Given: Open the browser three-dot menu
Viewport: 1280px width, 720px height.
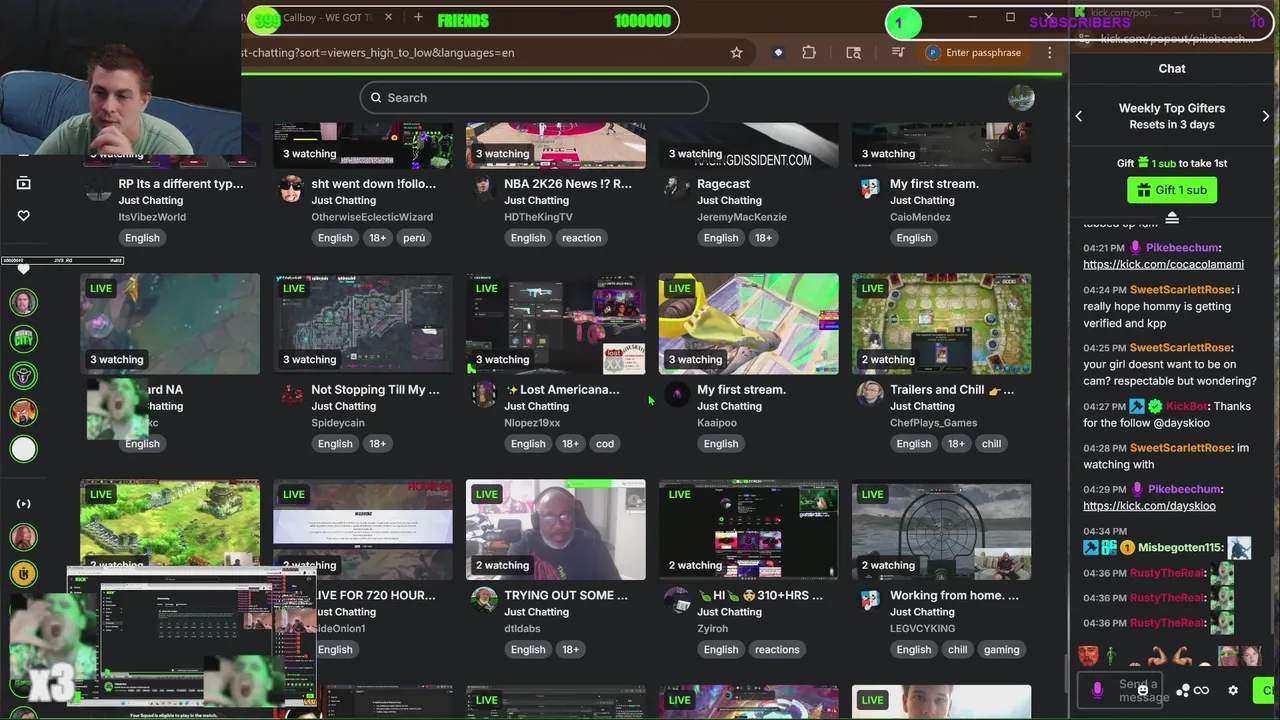Looking at the screenshot, I should pos(1049,53).
